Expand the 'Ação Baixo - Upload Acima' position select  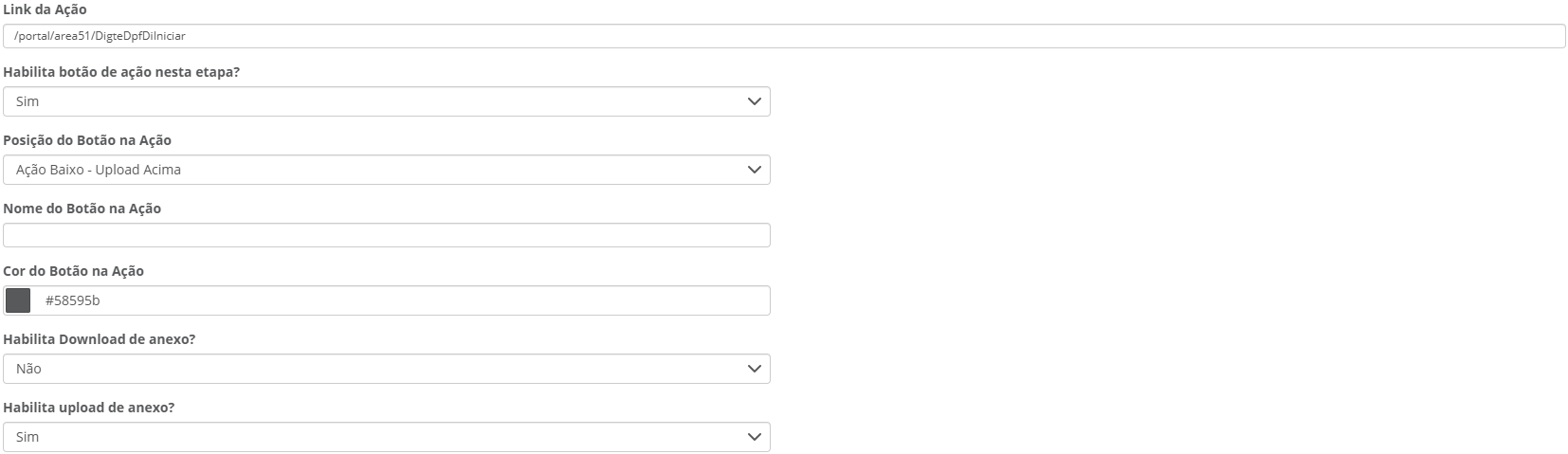(379, 170)
